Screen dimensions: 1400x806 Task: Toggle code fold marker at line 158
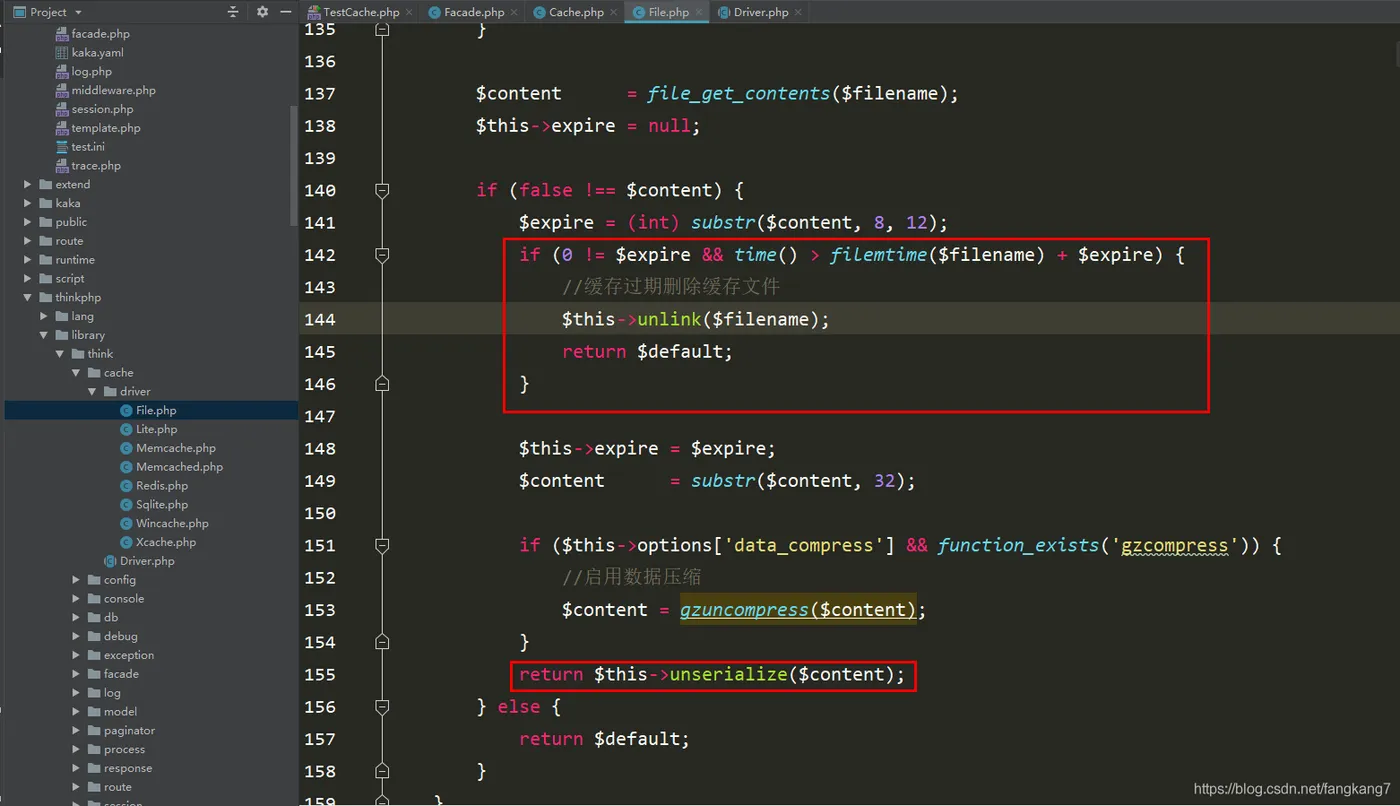(381, 771)
